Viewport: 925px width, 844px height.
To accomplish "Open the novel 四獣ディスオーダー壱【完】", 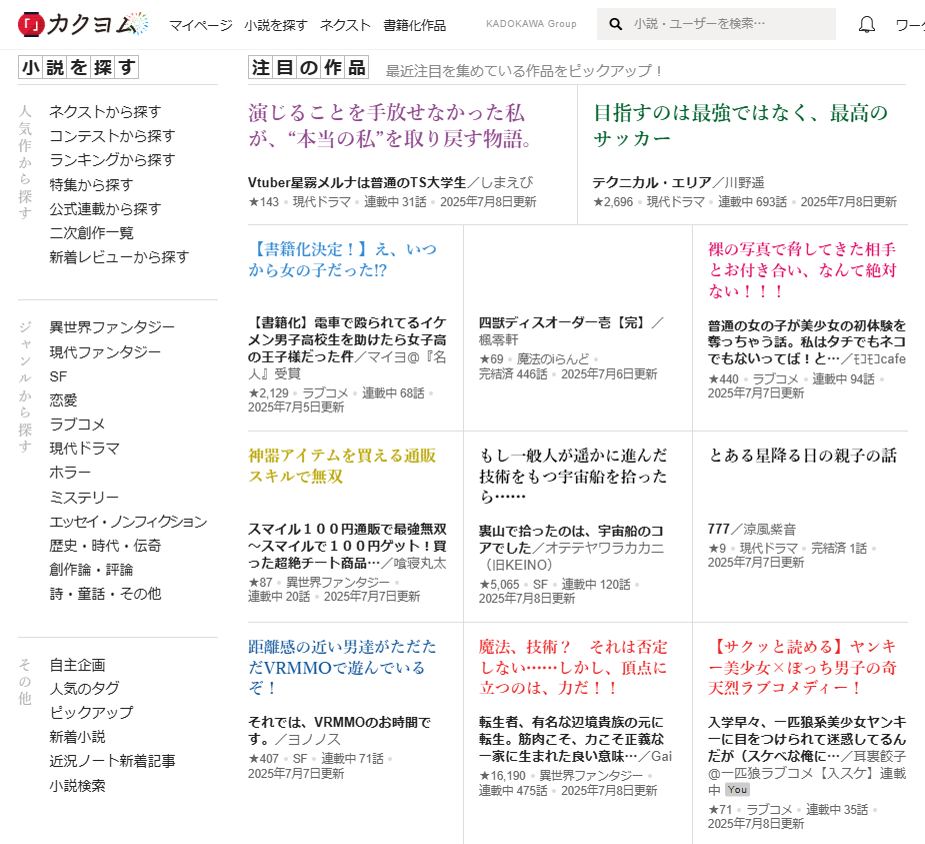I will [563, 322].
